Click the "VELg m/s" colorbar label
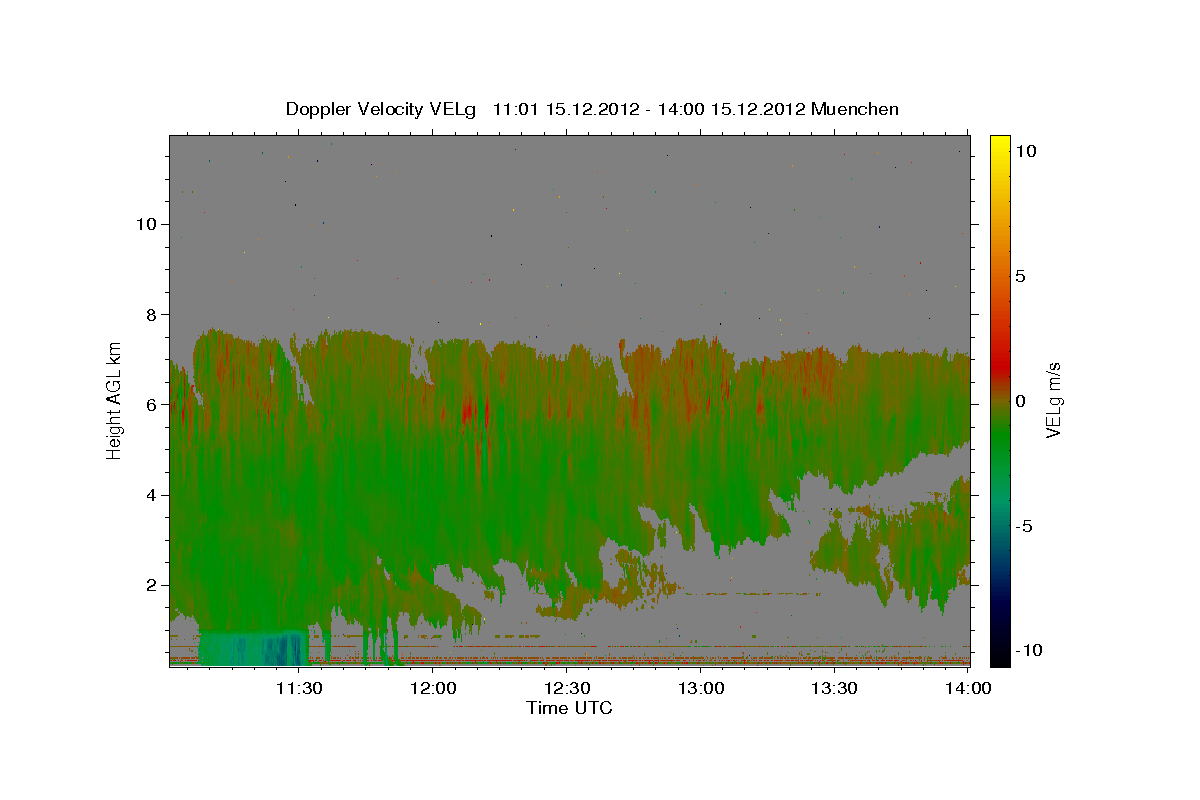This screenshot has height=800, width=1200. (x=1052, y=400)
